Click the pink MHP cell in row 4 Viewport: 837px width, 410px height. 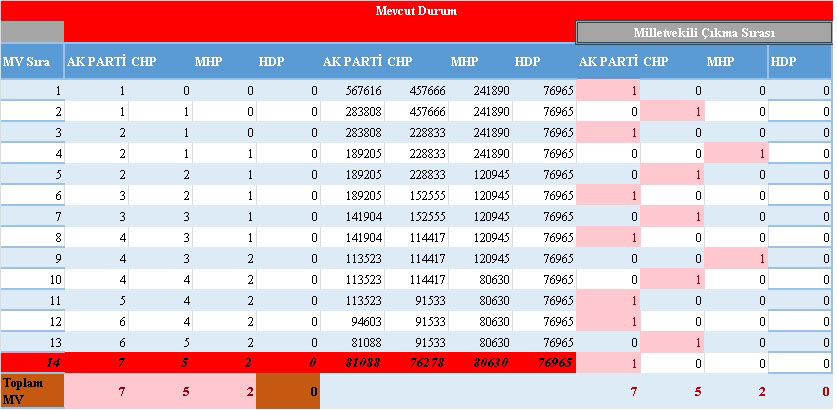[x=737, y=154]
